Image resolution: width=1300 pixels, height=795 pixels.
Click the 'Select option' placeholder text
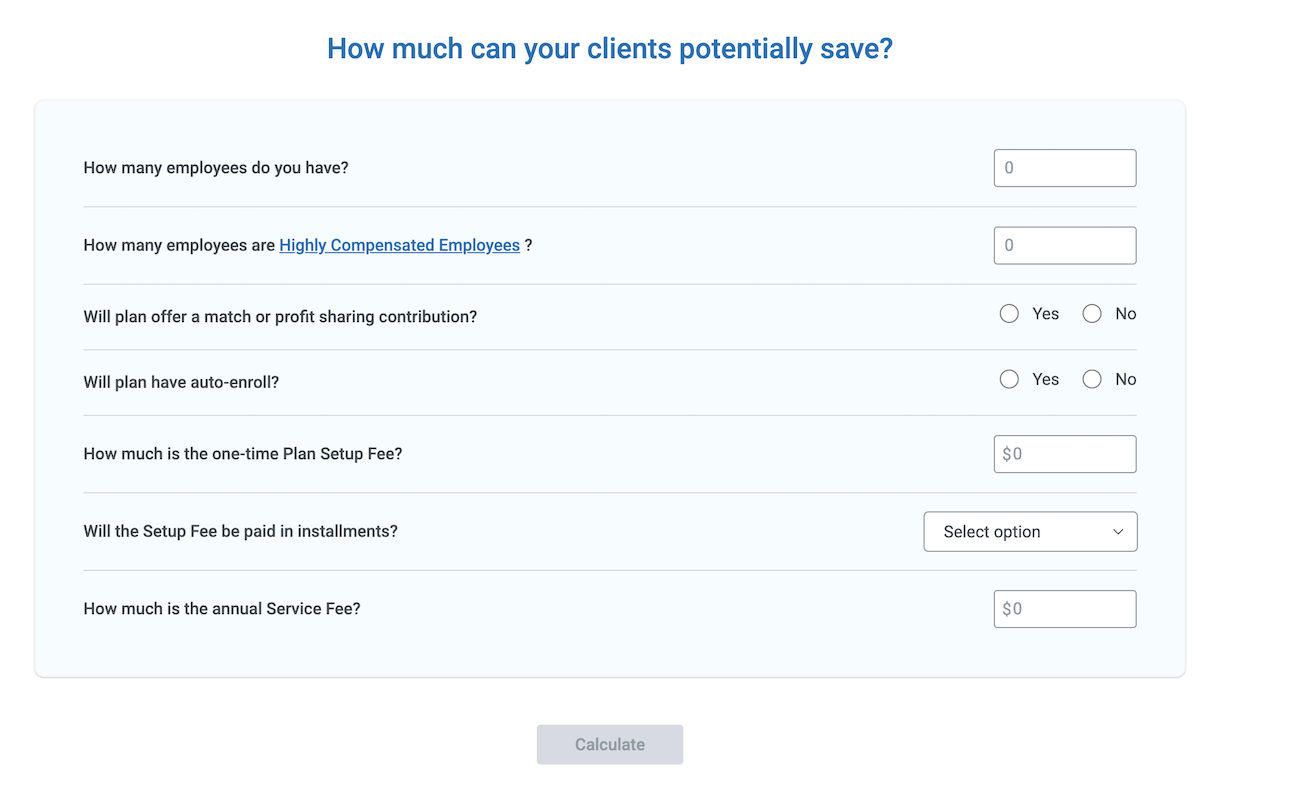(x=992, y=532)
